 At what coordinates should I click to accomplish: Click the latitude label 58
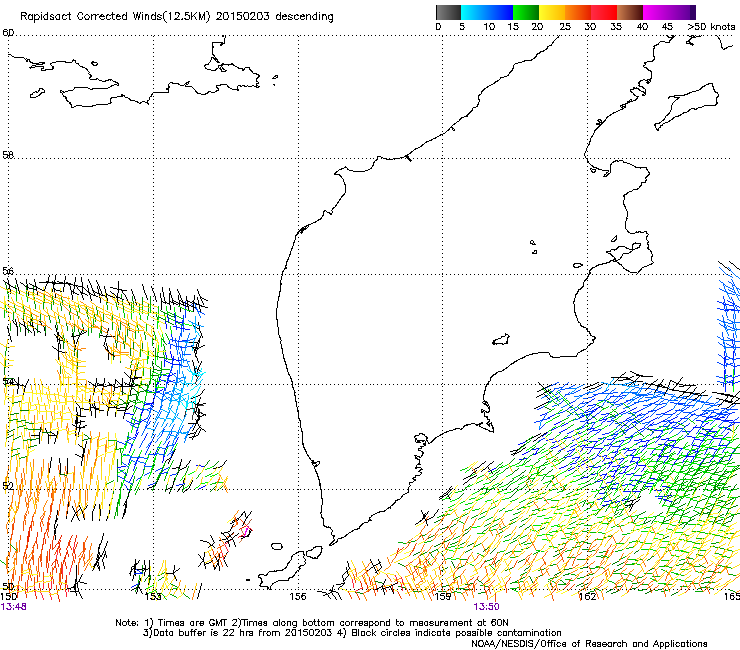click(x=8, y=155)
